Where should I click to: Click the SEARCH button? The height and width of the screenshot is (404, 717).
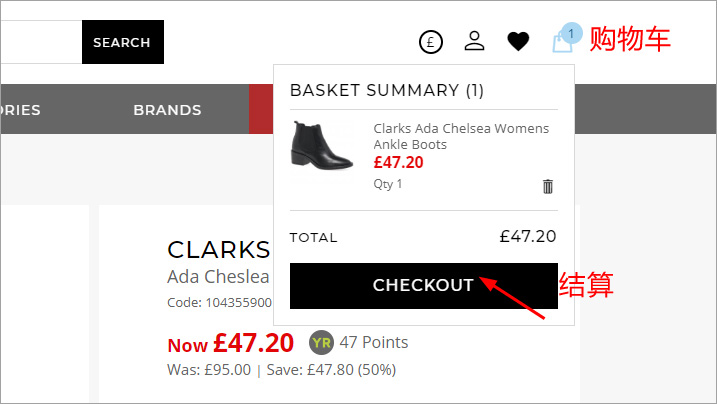point(122,42)
